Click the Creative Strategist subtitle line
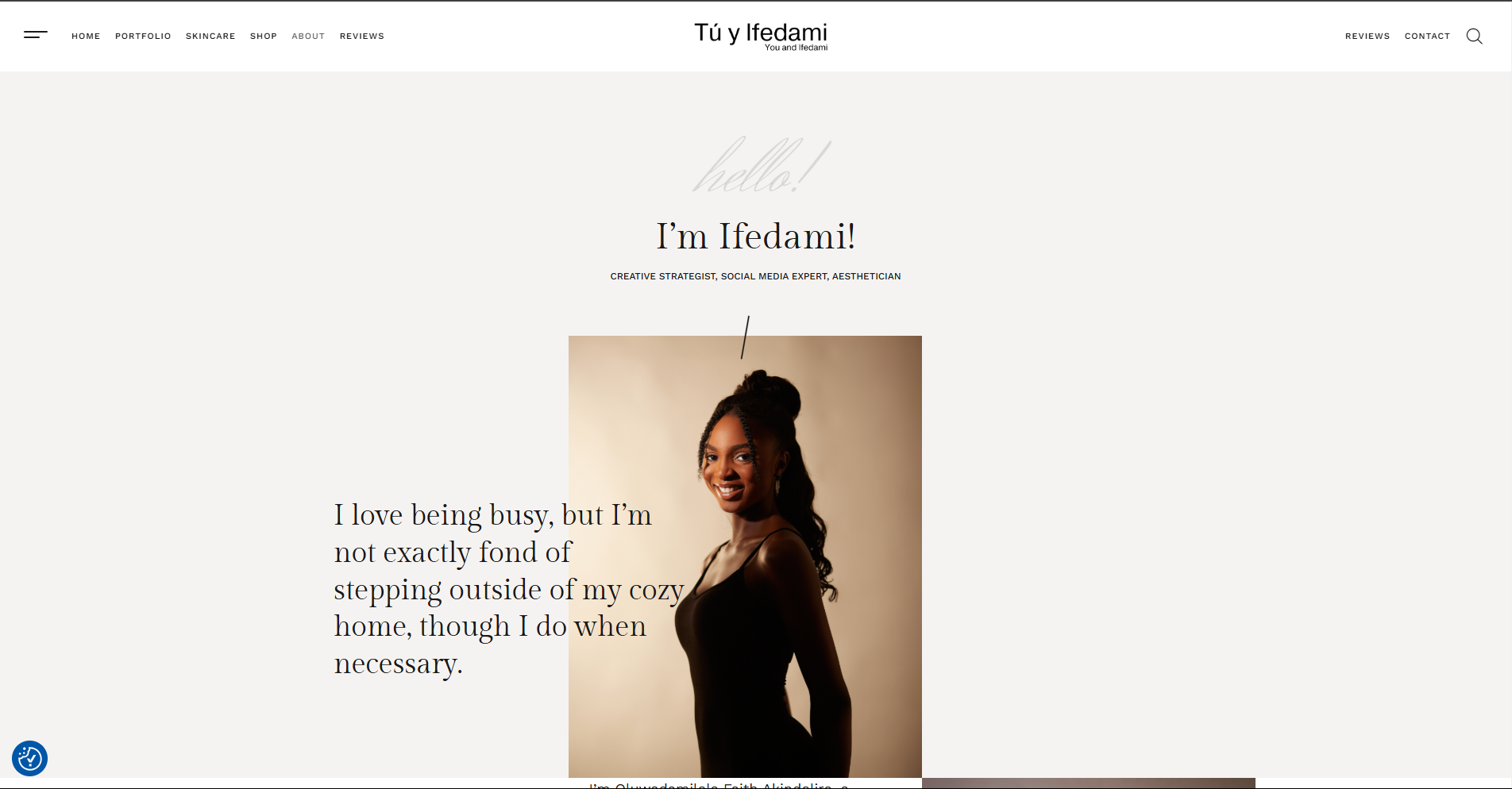Viewport: 1512px width, 789px height. click(755, 276)
